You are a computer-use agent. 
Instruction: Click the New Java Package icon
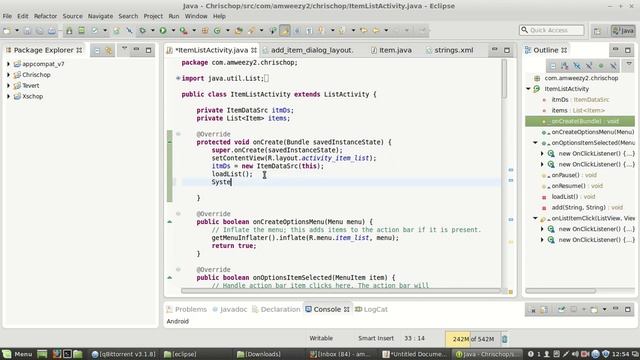coord(205,31)
